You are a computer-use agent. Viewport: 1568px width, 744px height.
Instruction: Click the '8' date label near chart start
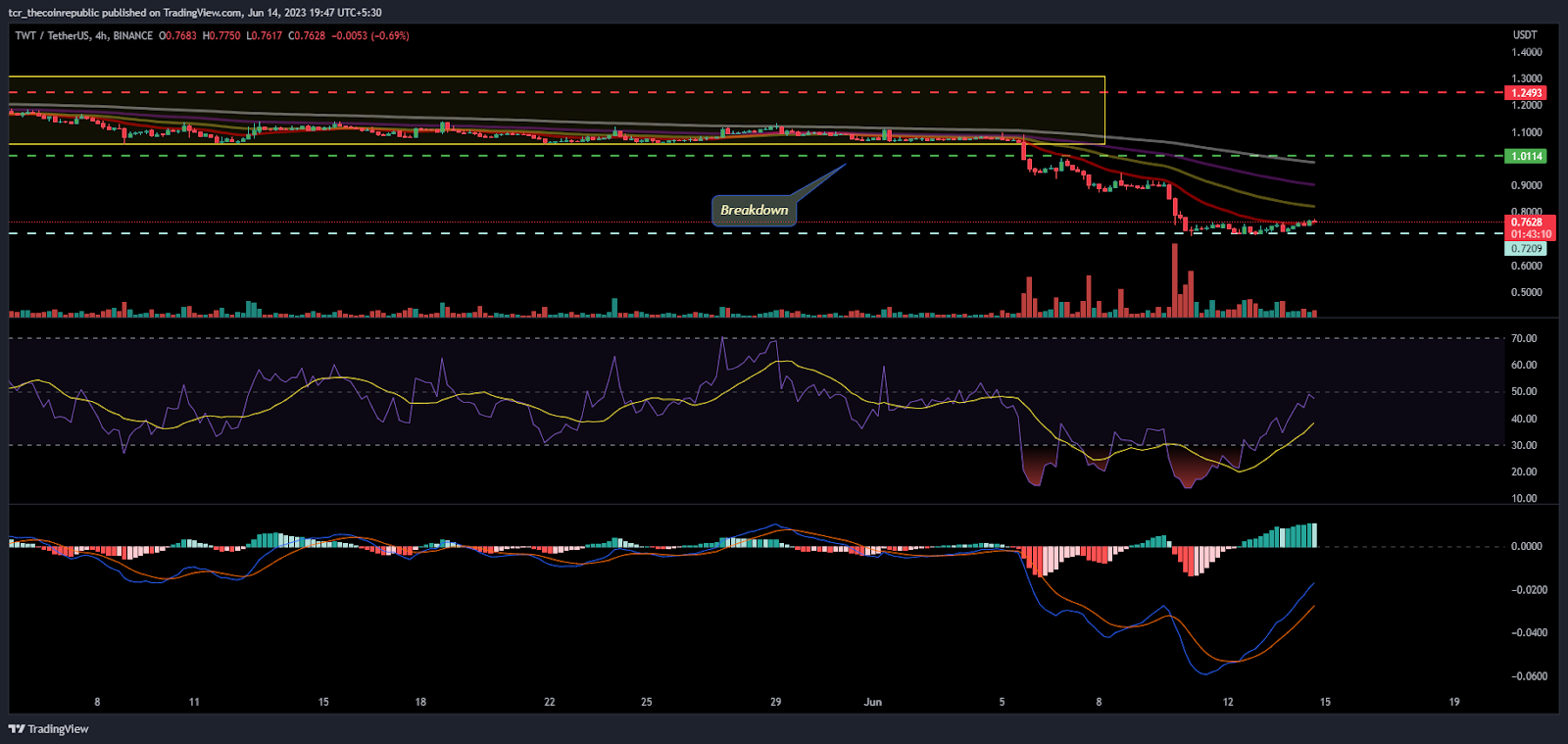97,702
